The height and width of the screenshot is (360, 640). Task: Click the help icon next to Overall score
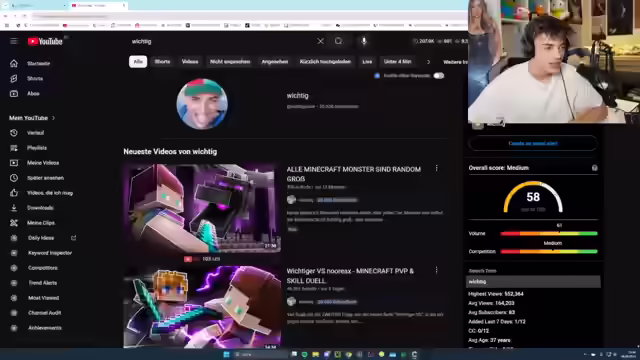coord(594,168)
